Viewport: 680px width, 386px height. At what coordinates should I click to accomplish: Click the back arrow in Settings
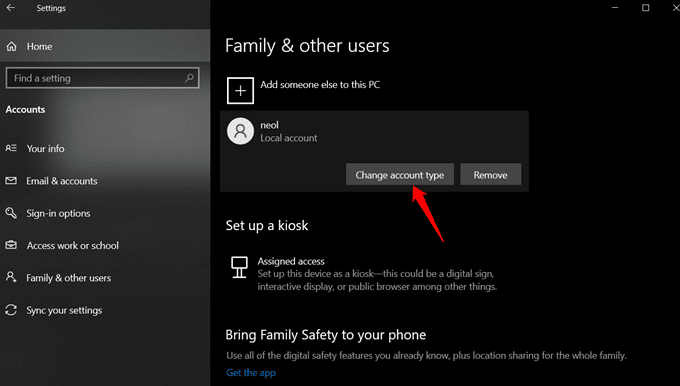pos(11,8)
